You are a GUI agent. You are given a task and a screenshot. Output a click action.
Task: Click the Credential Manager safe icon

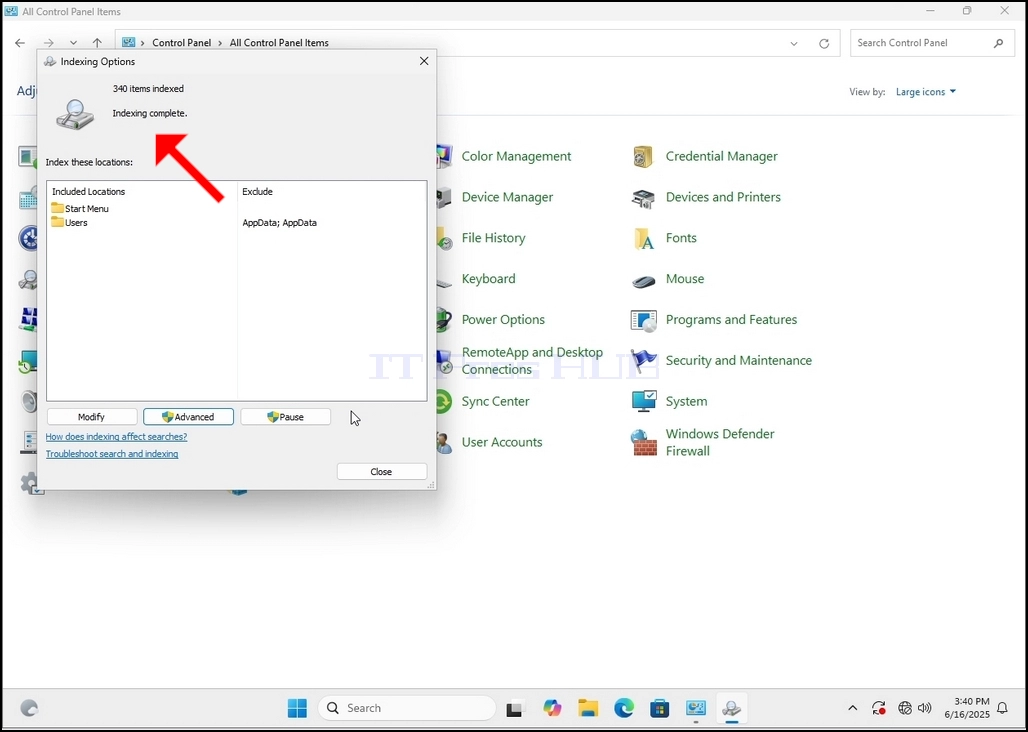point(643,157)
